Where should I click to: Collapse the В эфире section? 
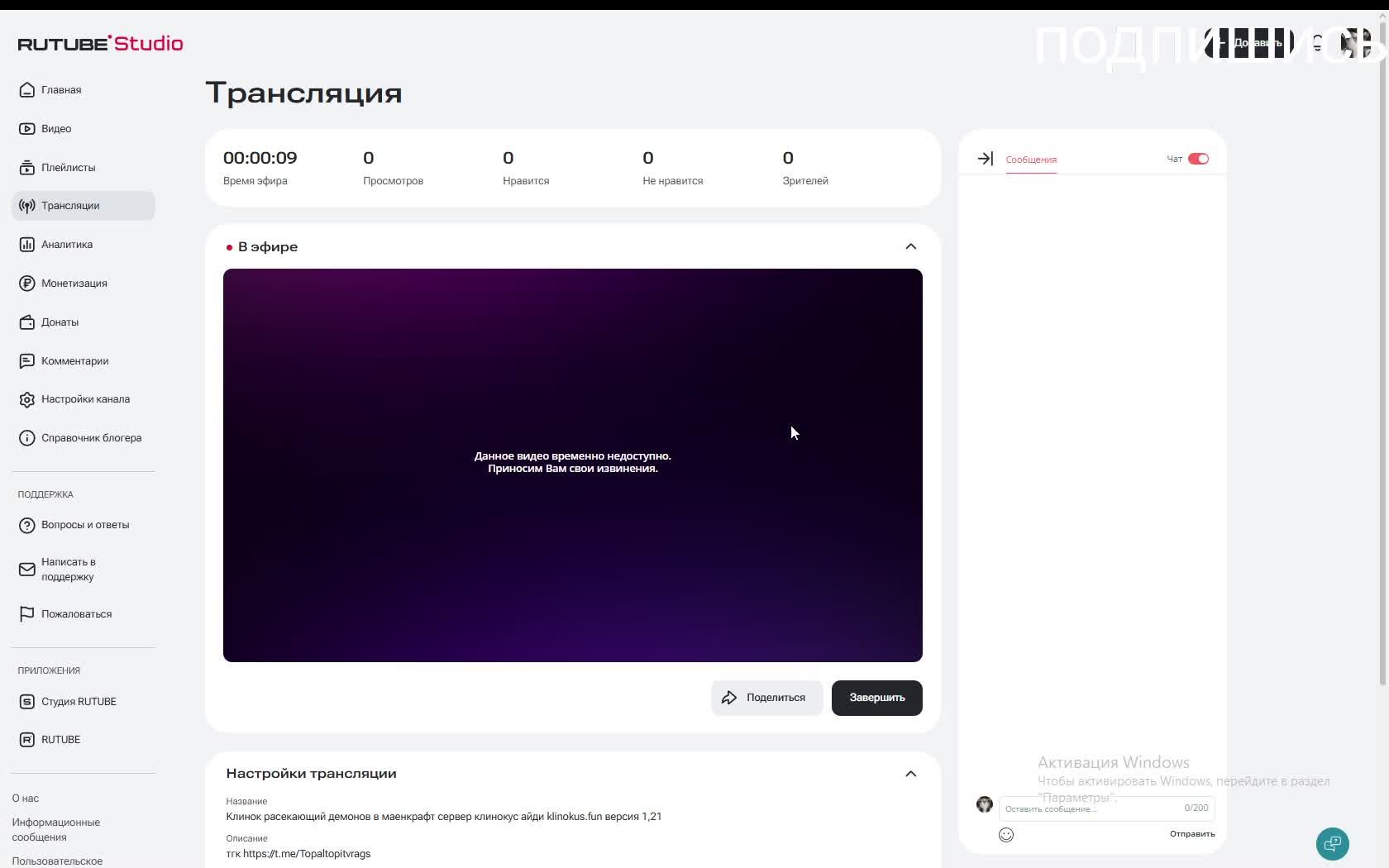click(910, 246)
